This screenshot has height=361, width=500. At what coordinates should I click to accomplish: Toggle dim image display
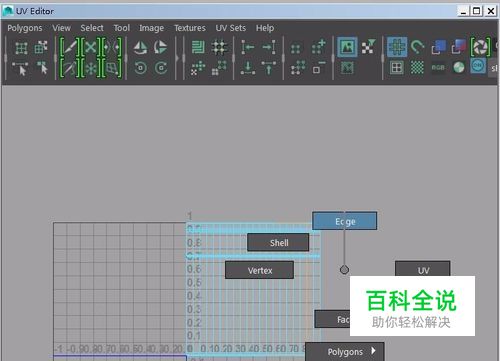click(x=347, y=68)
